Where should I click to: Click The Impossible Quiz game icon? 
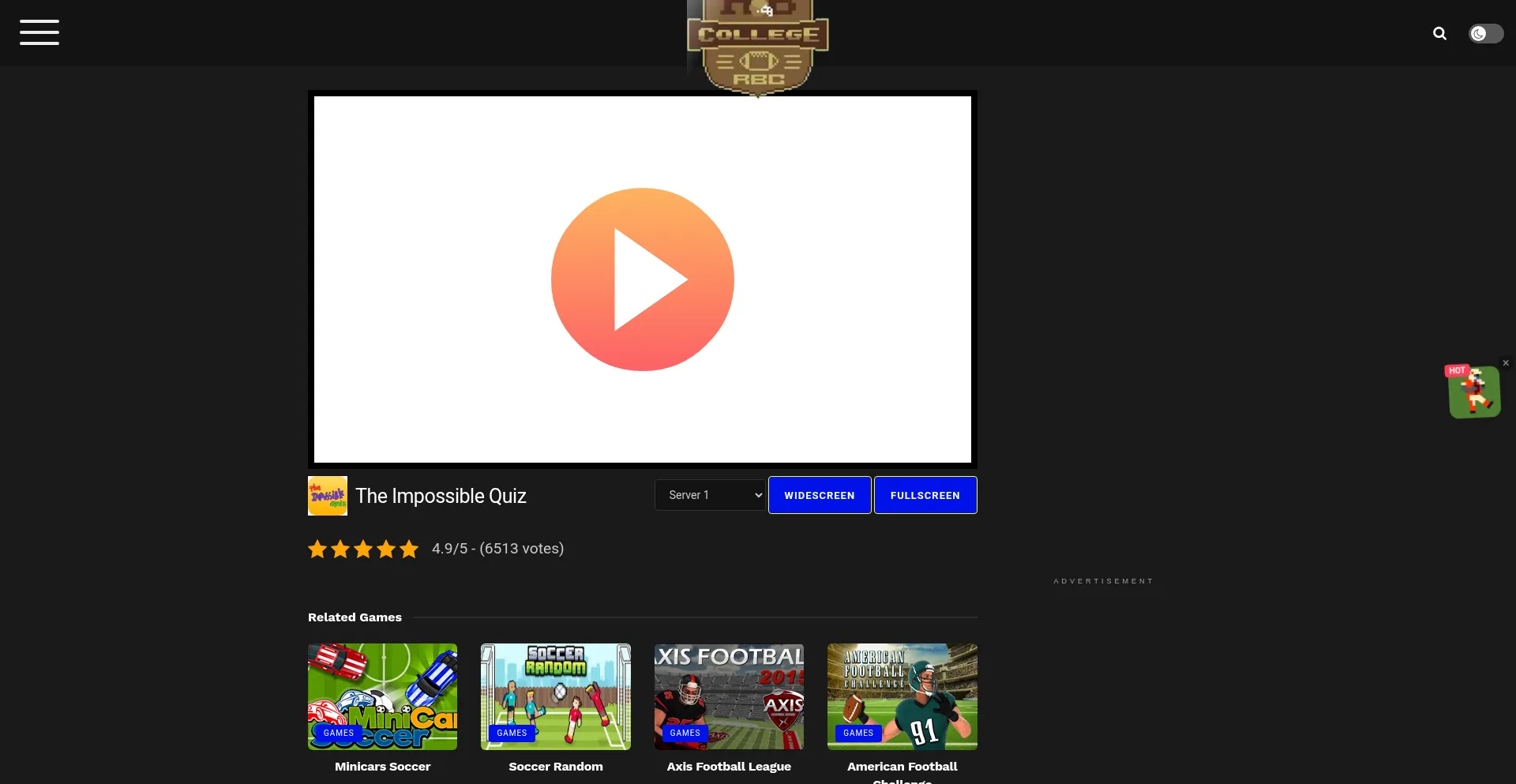point(327,496)
